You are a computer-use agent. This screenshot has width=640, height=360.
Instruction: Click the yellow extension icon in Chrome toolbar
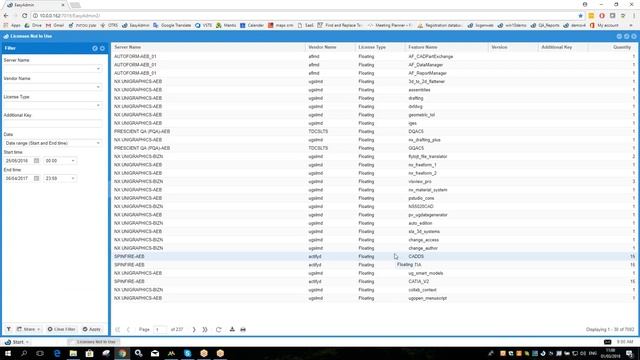[x=591, y=16]
